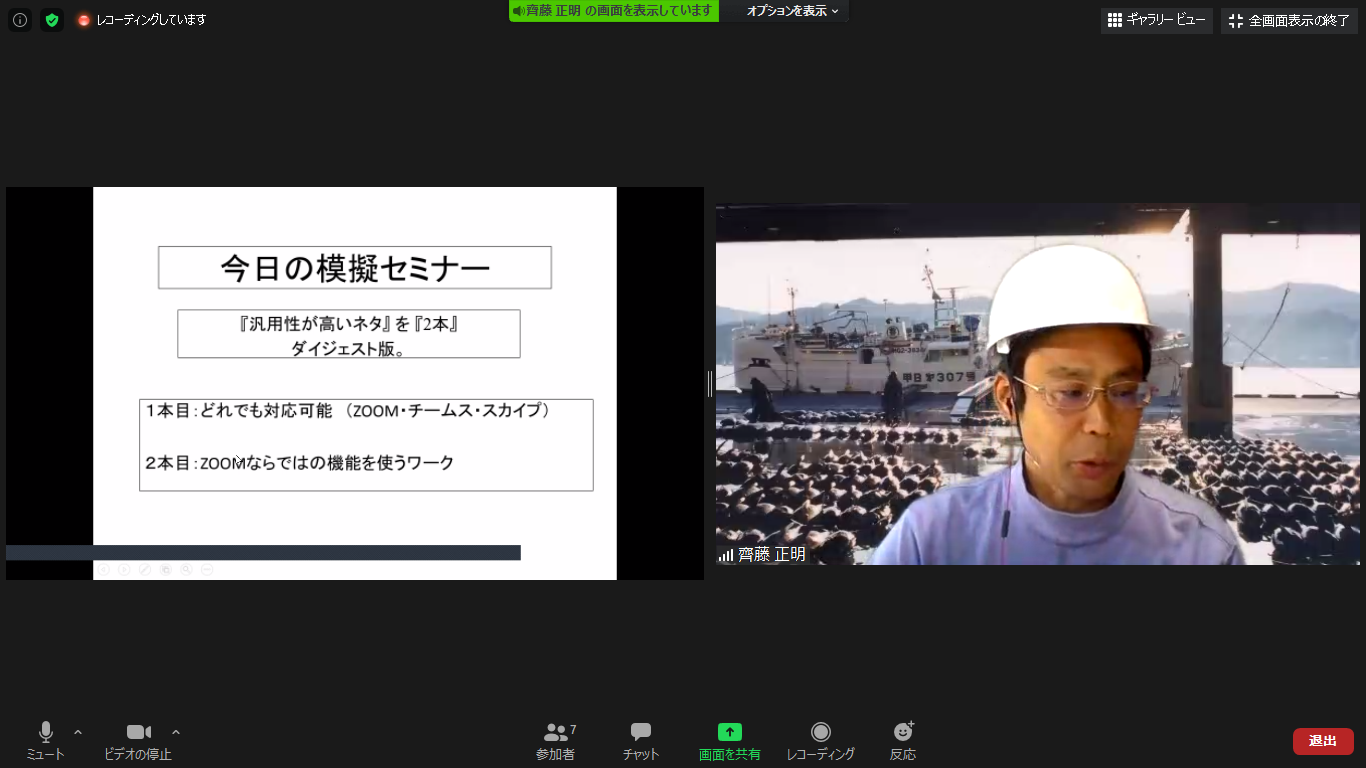Screen dimensions: 1366x768
Task: Open the オプションを表示 dropdown
Action: click(792, 11)
